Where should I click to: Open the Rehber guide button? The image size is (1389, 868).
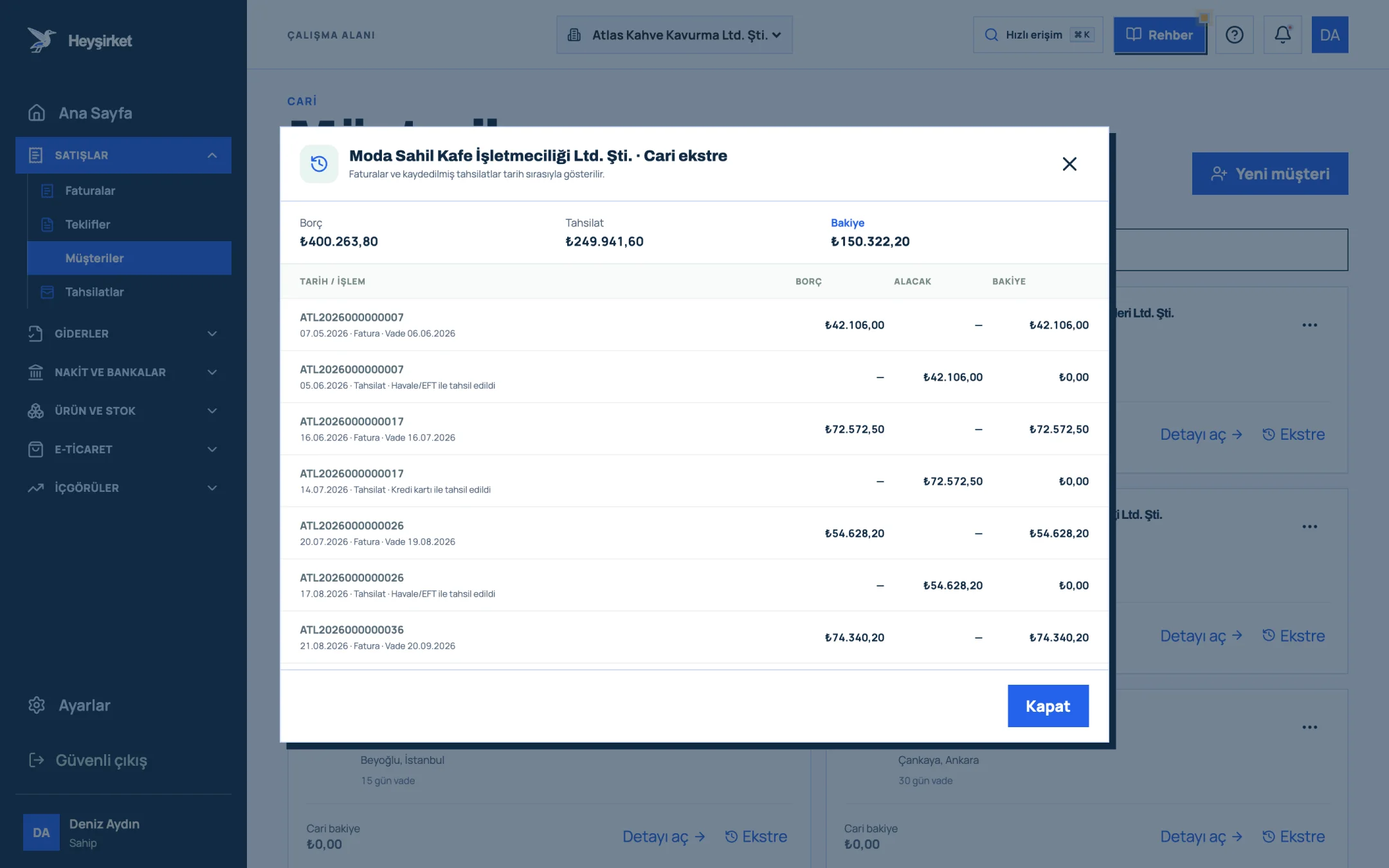point(1159,35)
